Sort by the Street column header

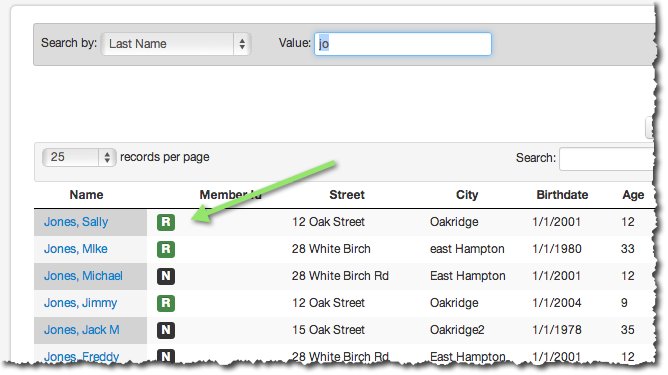(x=347, y=195)
